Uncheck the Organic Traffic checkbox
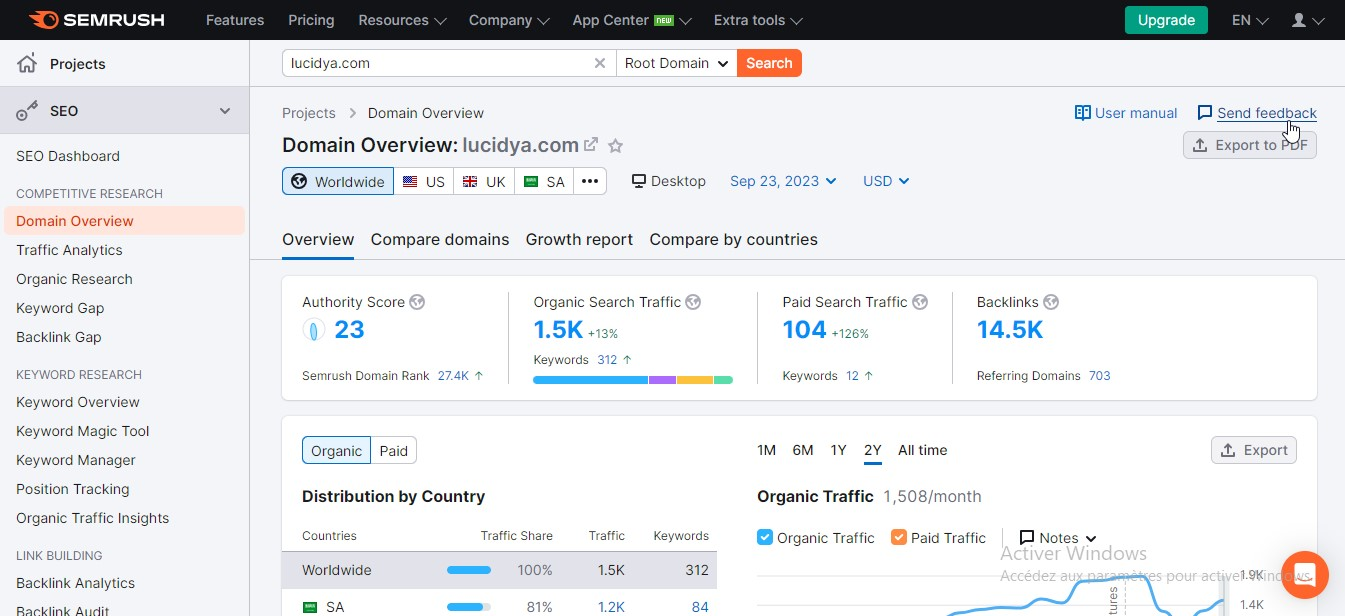Screen dimensions: 1345x616 (x=765, y=537)
